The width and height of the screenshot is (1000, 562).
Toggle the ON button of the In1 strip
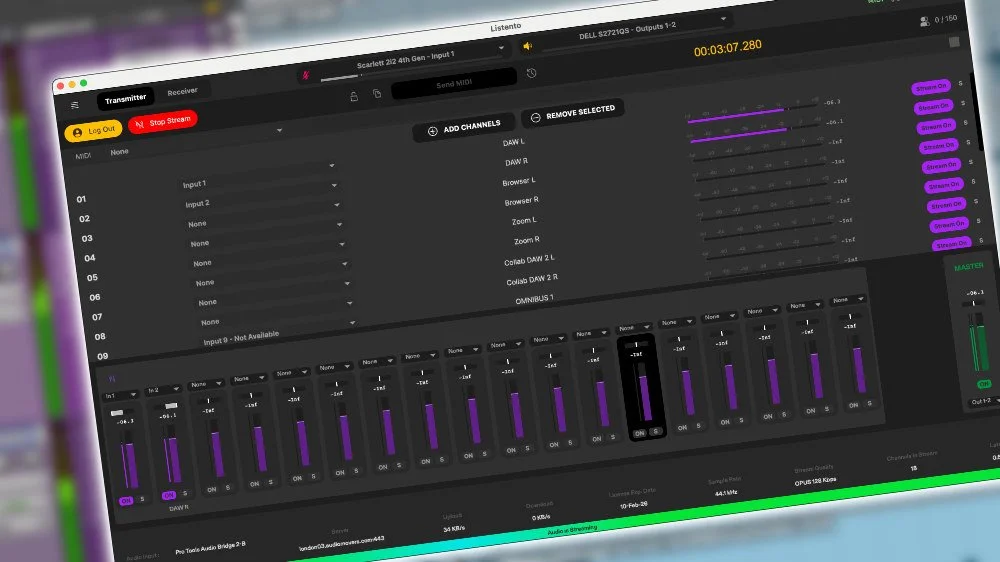(x=126, y=501)
